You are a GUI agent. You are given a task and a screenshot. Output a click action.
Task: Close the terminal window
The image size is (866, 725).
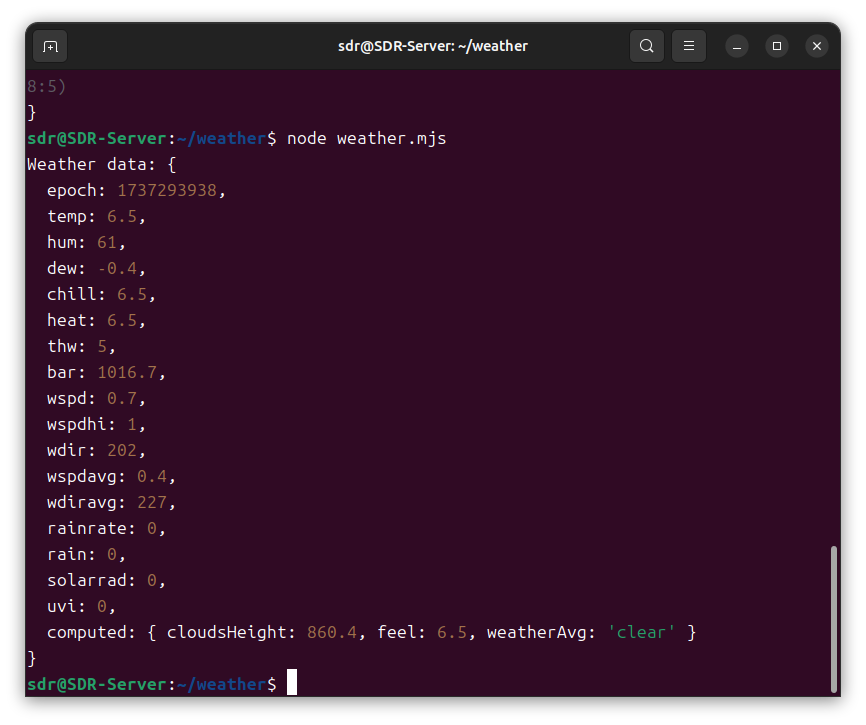(x=817, y=46)
